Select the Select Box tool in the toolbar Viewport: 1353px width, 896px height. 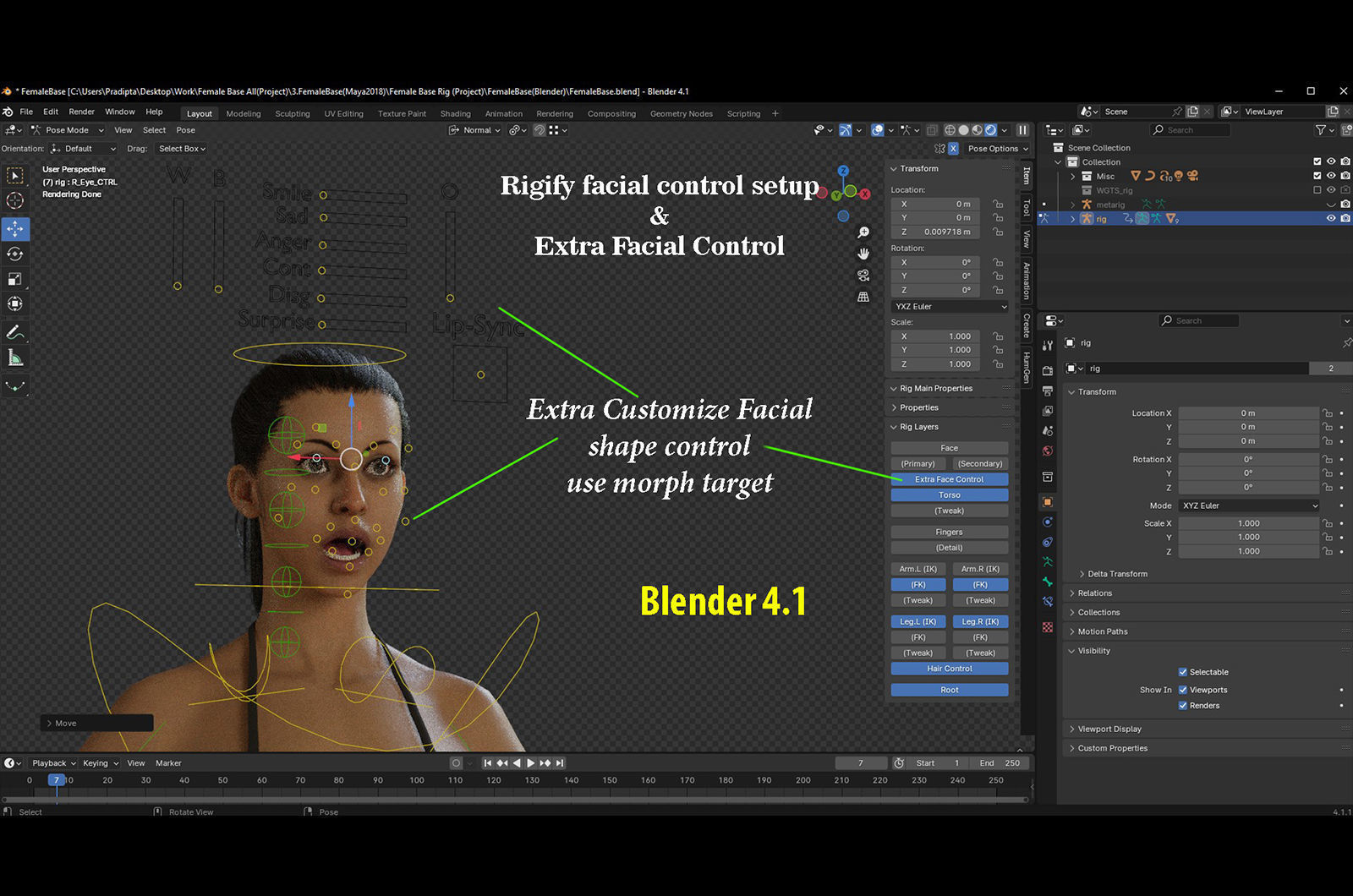[15, 176]
